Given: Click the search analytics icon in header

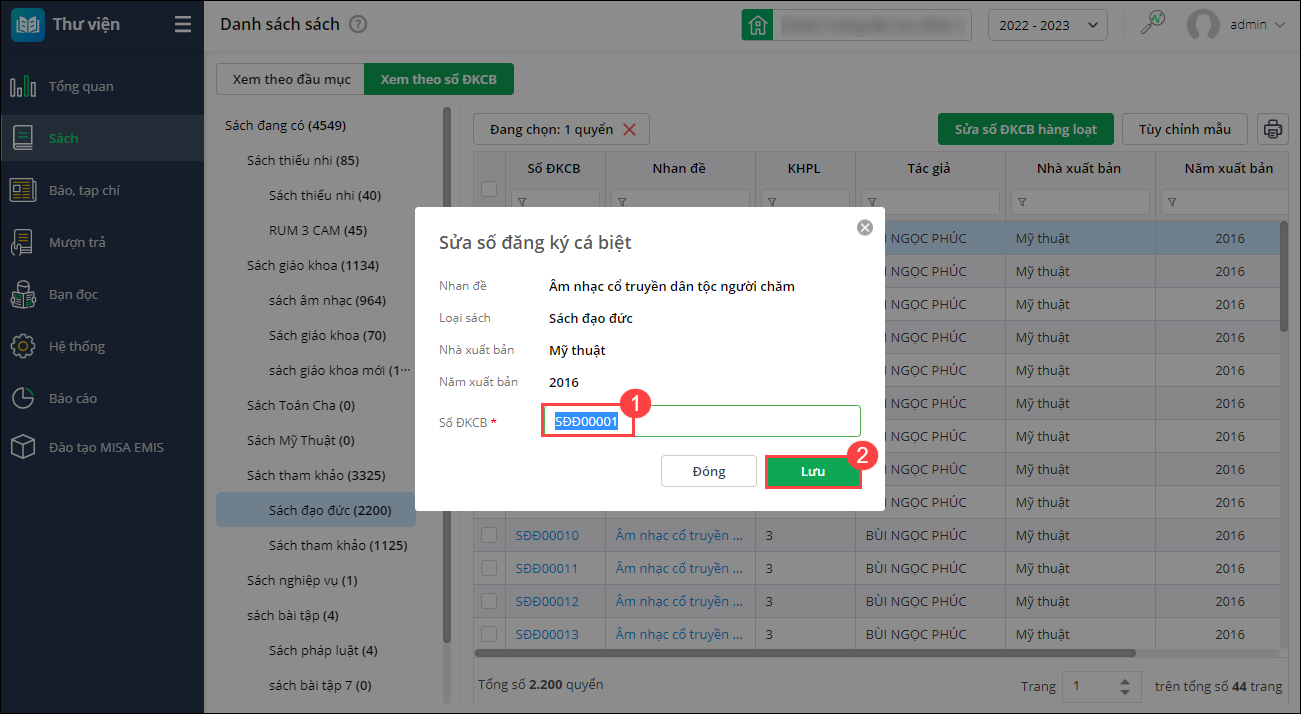Looking at the screenshot, I should pos(1152,23).
